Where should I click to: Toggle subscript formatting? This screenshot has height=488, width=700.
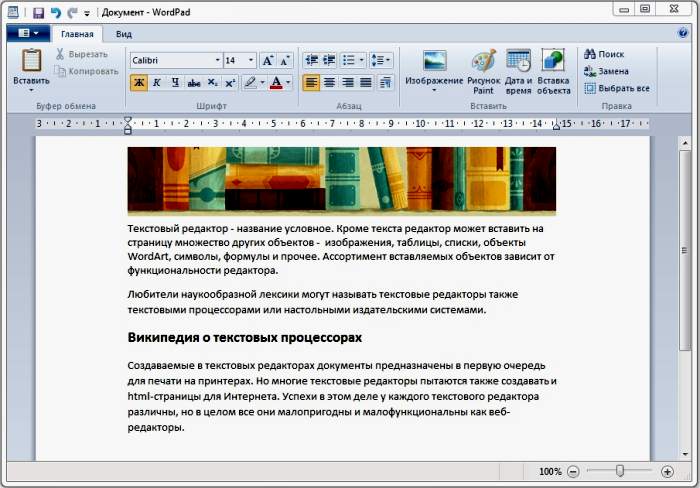(x=212, y=83)
